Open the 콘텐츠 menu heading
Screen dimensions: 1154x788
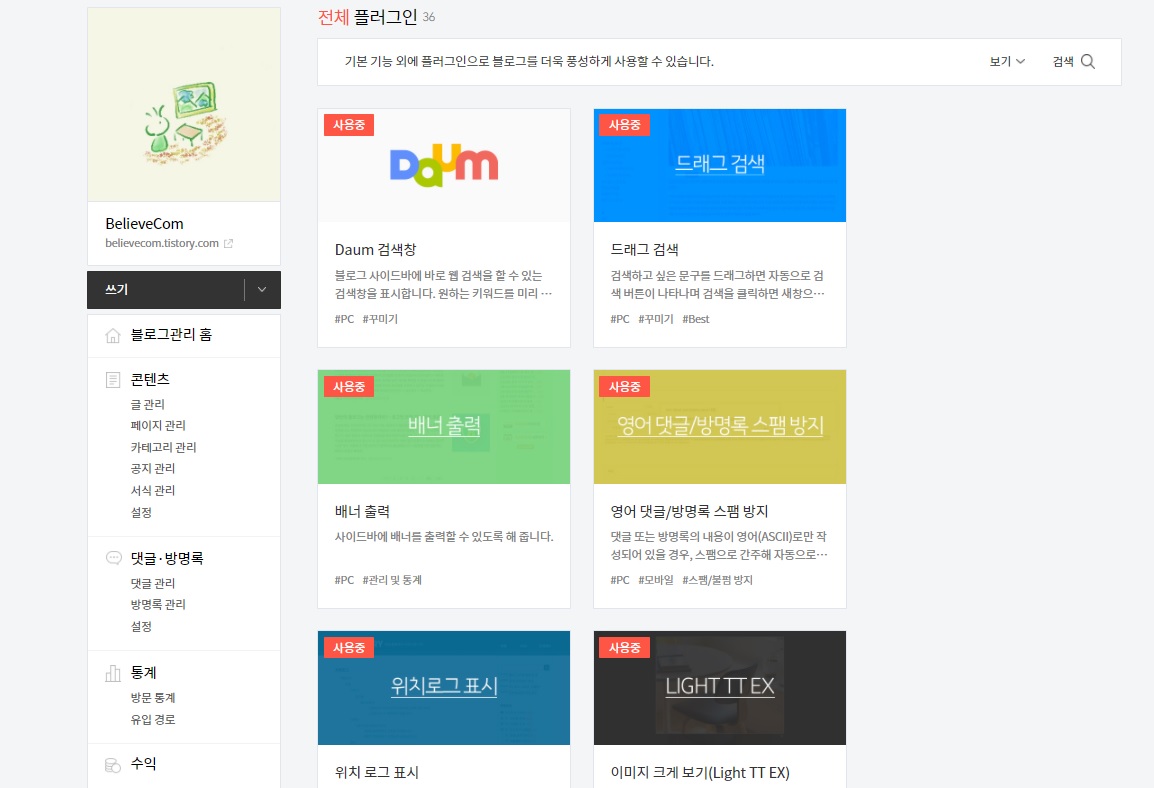click(150, 380)
